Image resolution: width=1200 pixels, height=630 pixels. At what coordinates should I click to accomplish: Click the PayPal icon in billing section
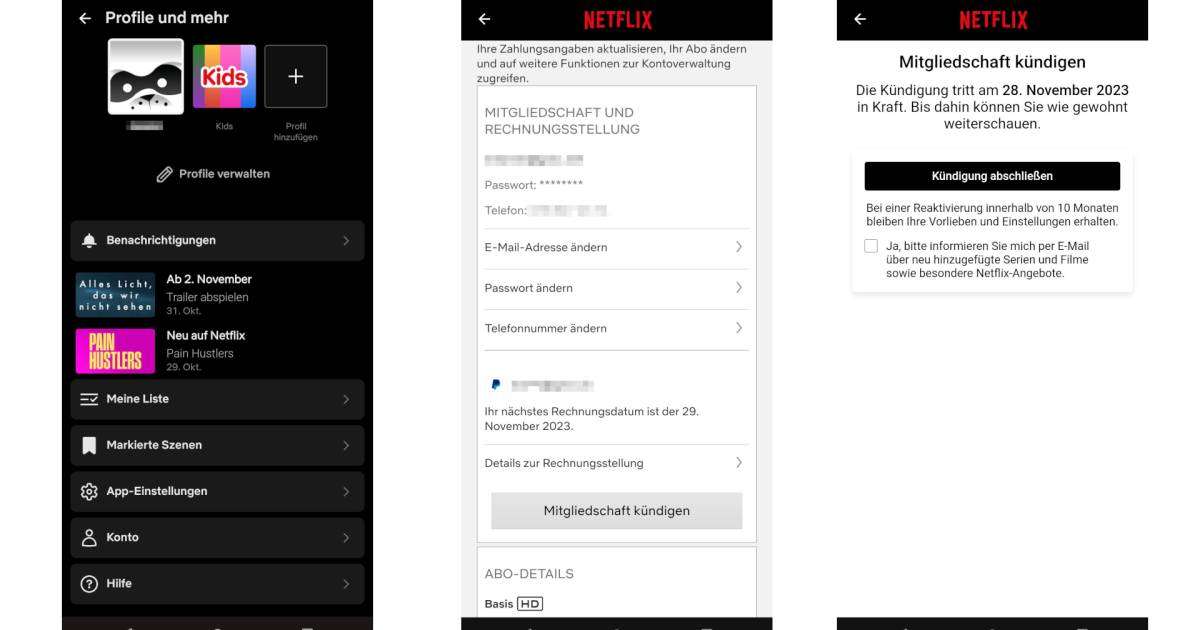497,383
